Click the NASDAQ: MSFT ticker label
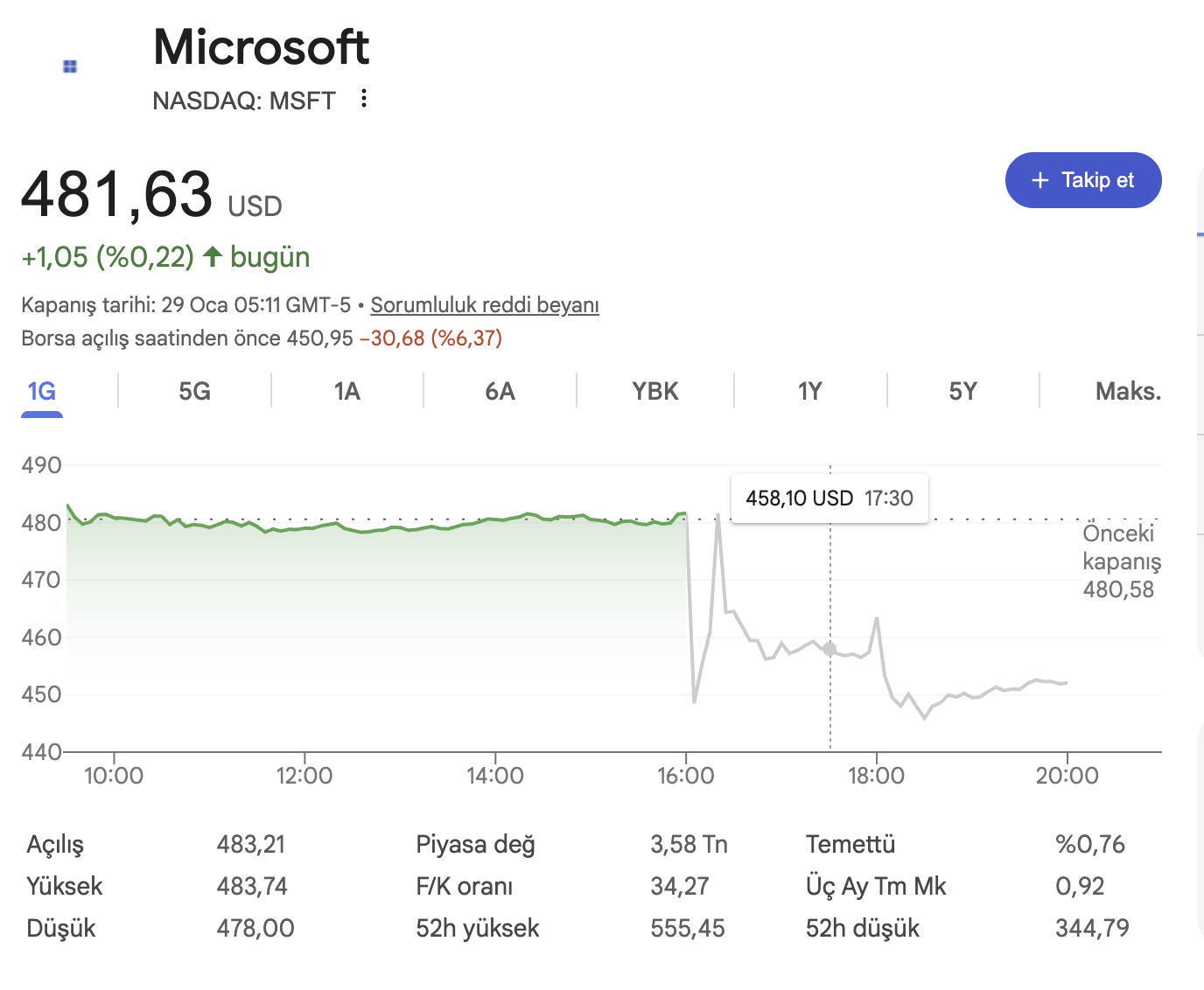The width and height of the screenshot is (1204, 990). [x=244, y=100]
